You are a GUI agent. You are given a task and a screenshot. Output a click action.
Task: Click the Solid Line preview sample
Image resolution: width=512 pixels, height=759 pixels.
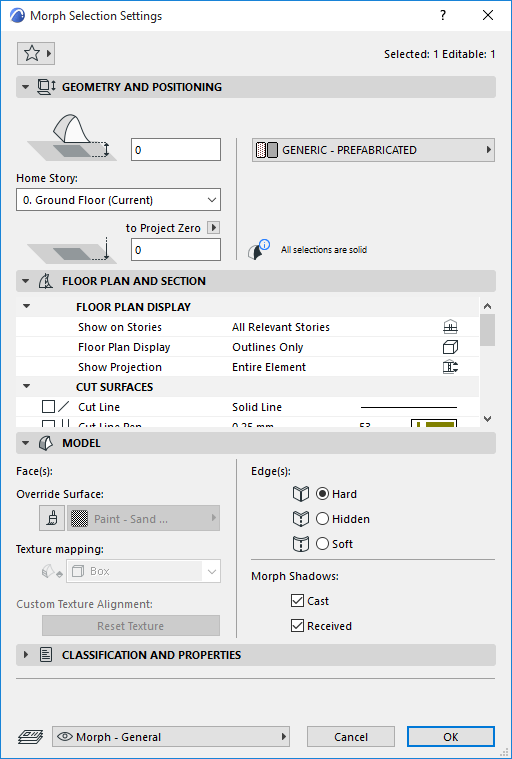(x=409, y=408)
